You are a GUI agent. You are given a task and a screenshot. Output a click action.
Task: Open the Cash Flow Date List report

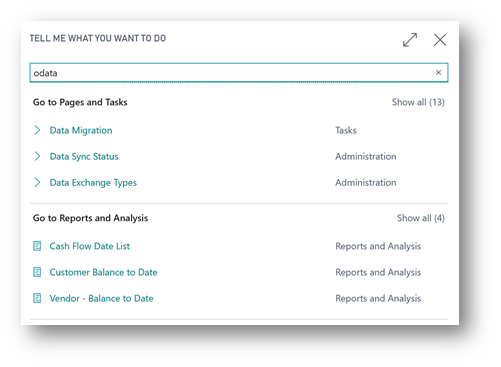point(90,246)
